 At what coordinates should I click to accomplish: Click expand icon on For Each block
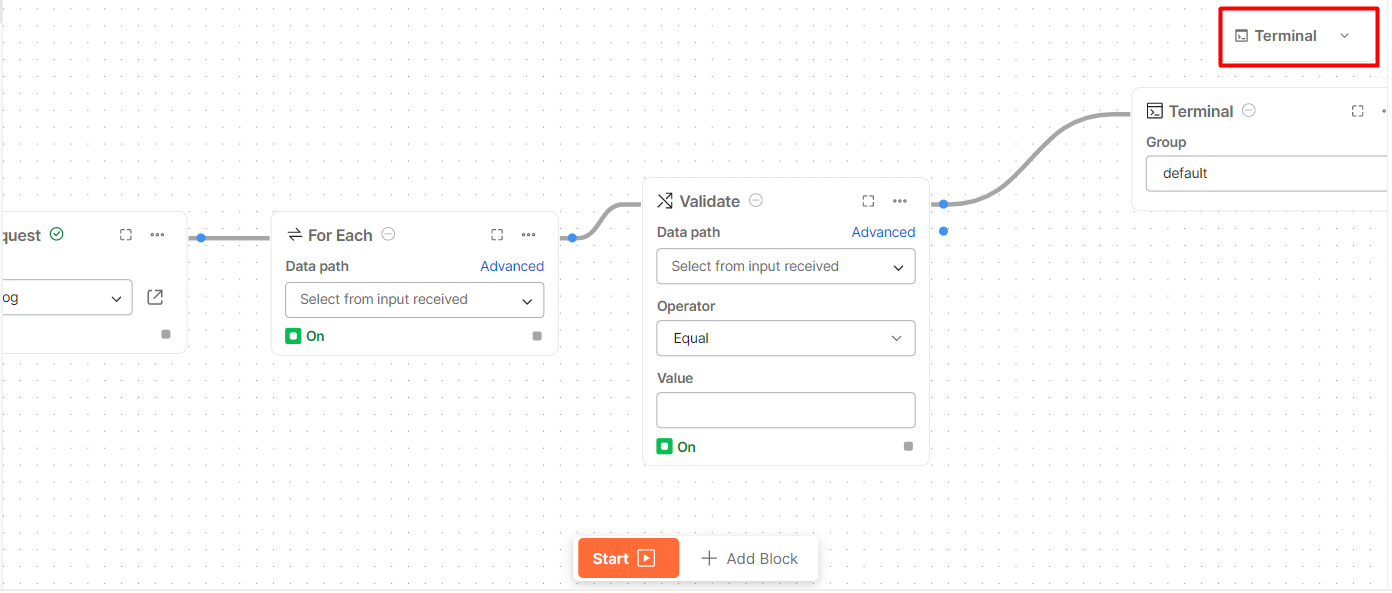tap(497, 235)
